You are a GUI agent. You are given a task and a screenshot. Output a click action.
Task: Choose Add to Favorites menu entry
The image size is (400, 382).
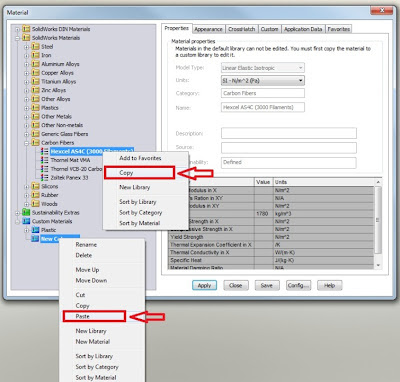tap(140, 158)
